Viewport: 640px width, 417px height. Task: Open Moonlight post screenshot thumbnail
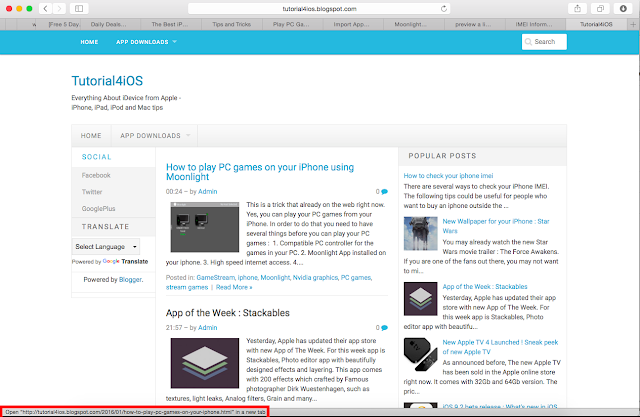click(x=205, y=227)
